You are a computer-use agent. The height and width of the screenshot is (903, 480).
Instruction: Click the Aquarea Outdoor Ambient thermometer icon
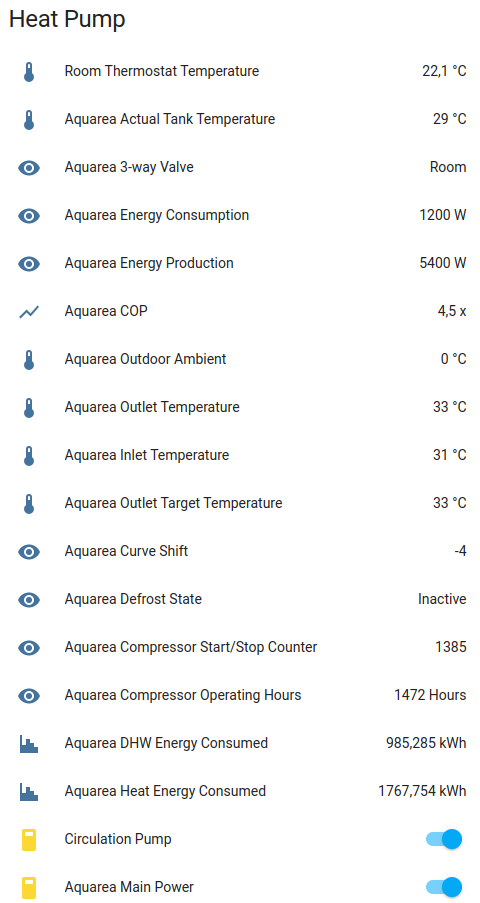pos(29,359)
